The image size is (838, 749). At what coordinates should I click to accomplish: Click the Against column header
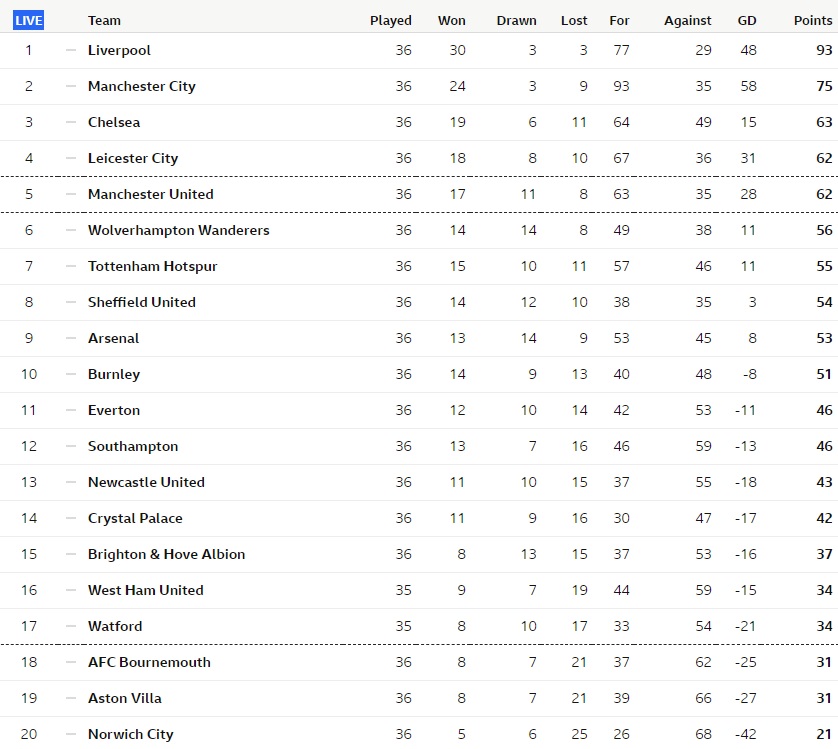point(687,20)
